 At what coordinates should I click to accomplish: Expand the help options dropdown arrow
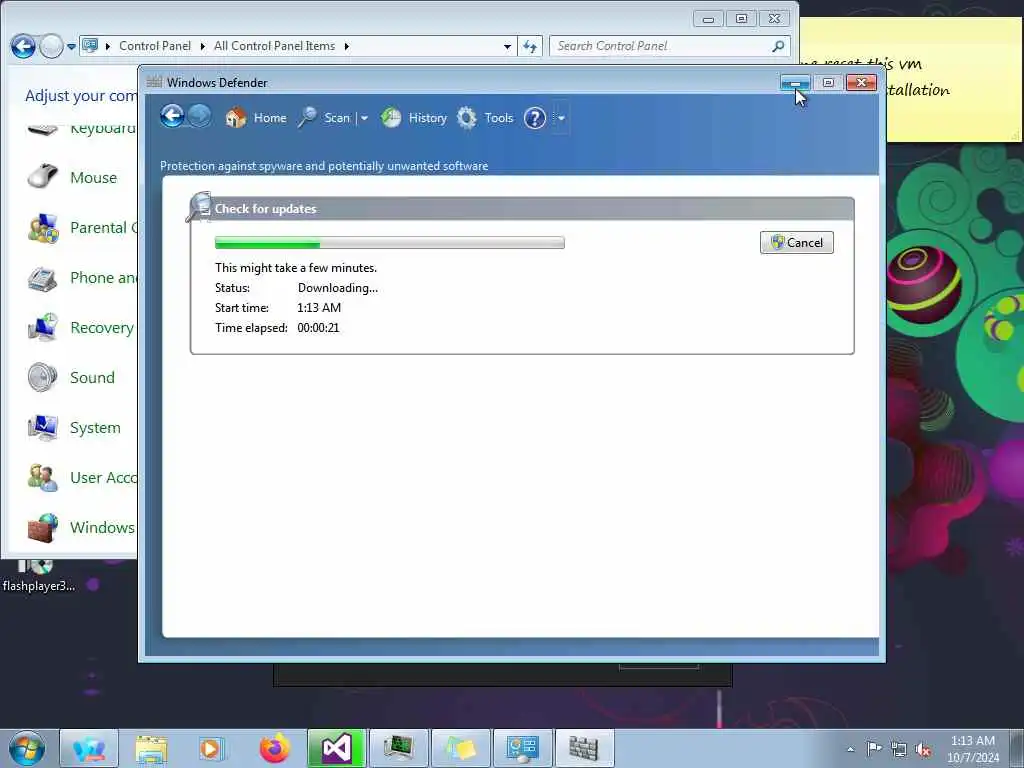[561, 119]
